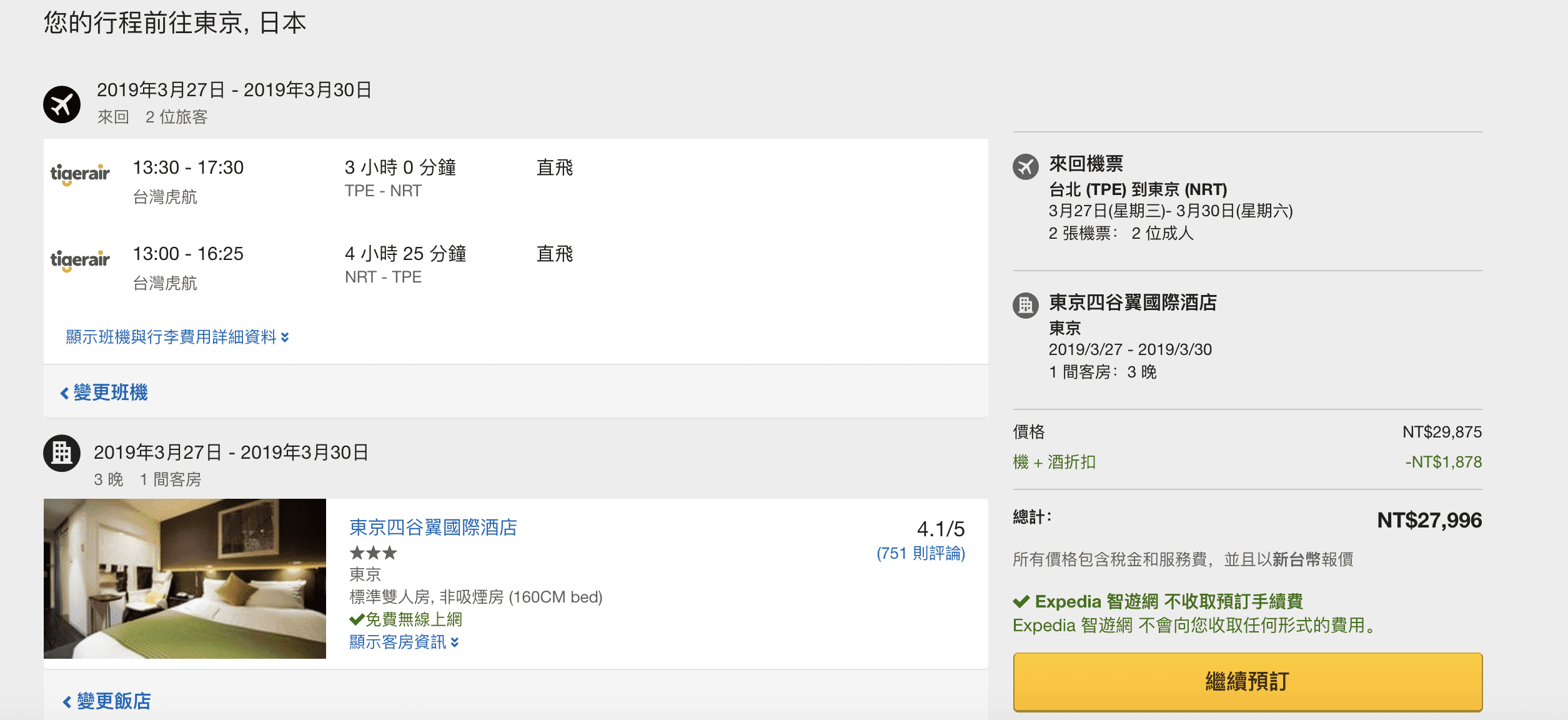Click the 13:00 - 16:25 return flight time
1568x720 pixels.
pyautogui.click(x=188, y=254)
